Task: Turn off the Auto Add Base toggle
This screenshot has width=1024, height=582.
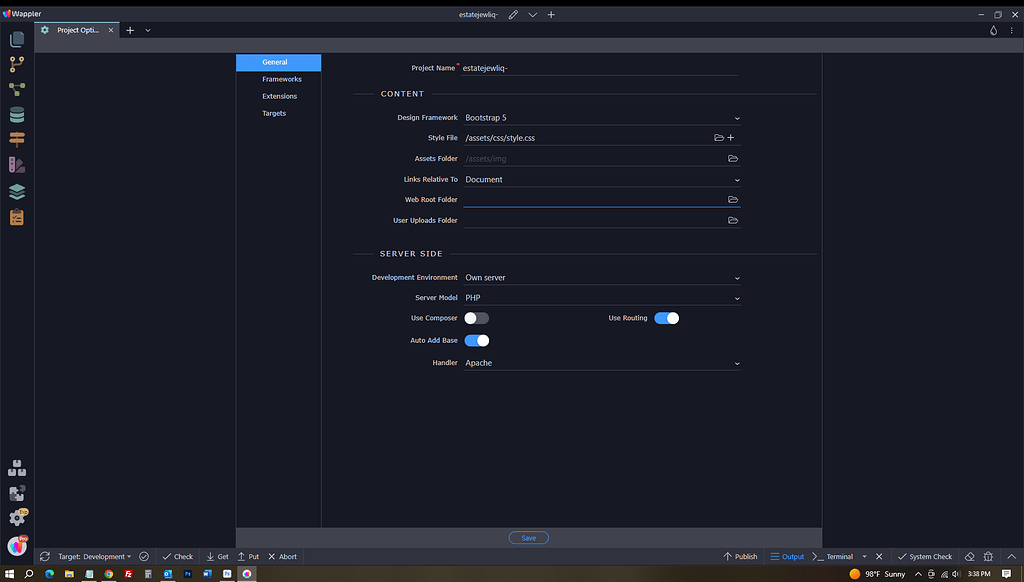Action: coord(477,340)
